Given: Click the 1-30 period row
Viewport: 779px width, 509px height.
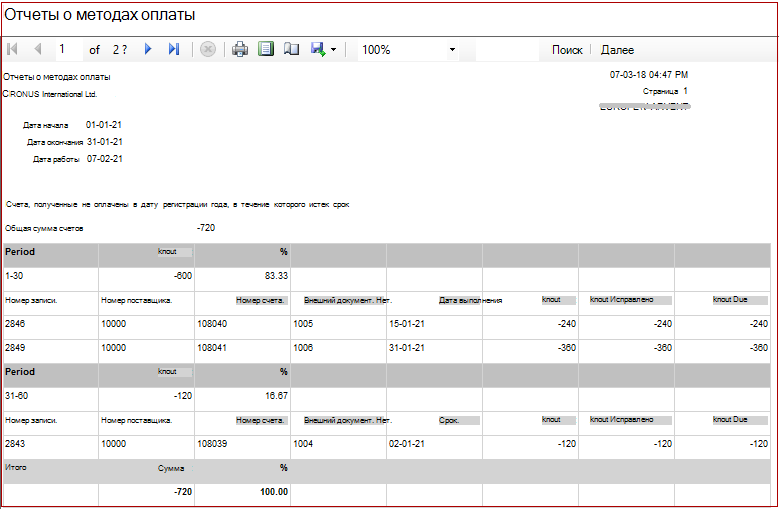Looking at the screenshot, I should click(x=387, y=276).
